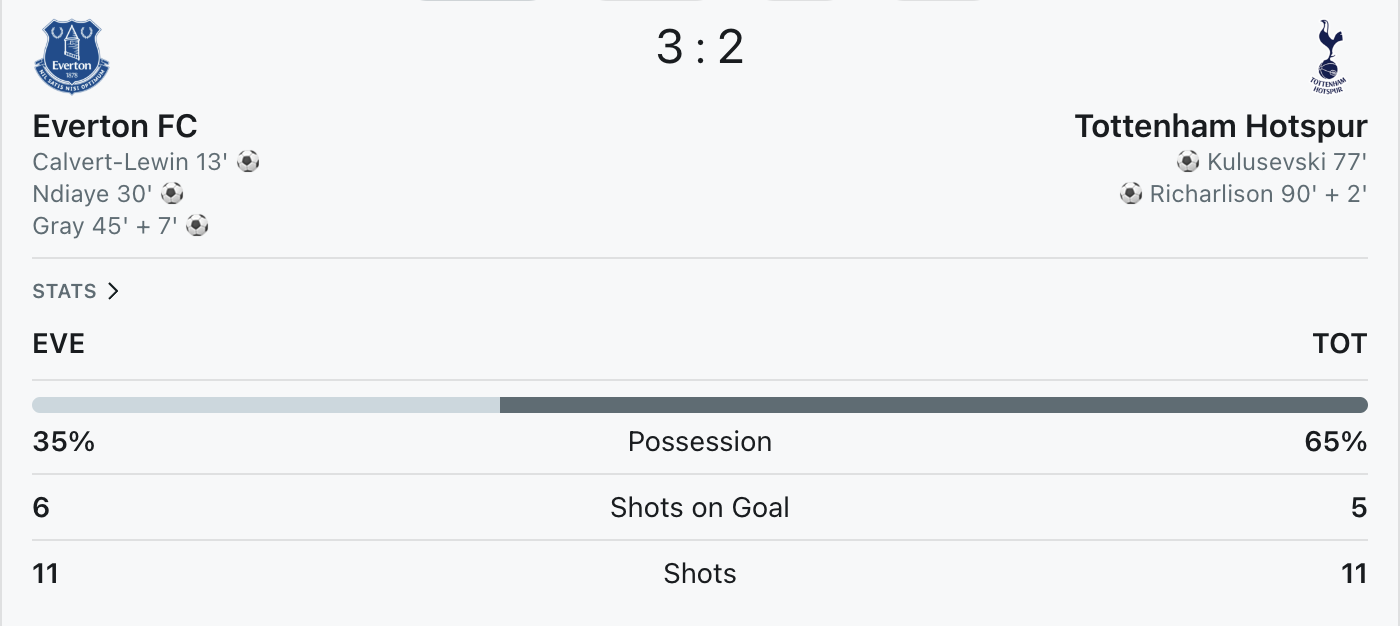
Task: Click the Shots stat row label
Action: 700,574
